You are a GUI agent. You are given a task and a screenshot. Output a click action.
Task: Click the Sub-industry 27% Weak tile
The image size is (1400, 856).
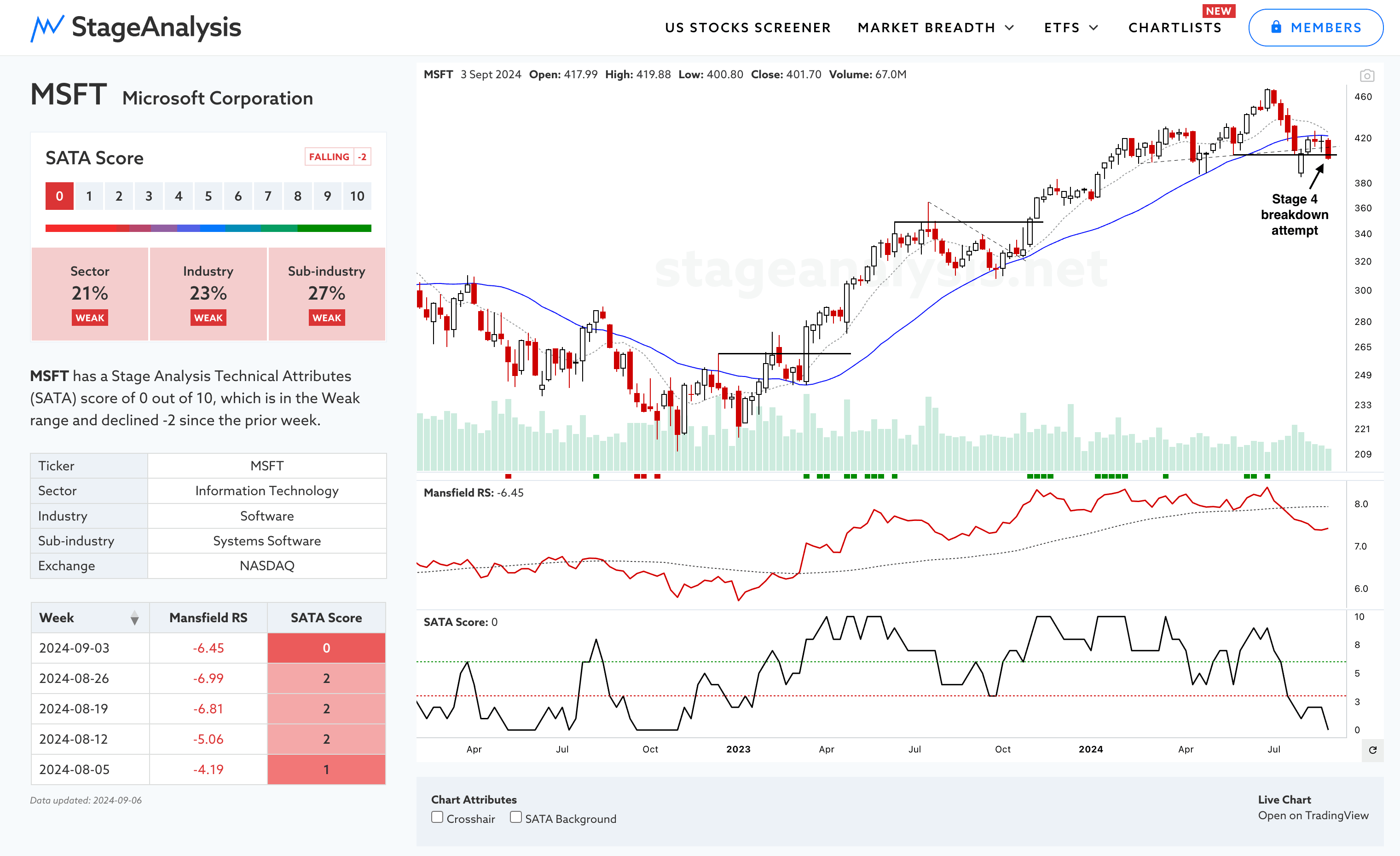pos(326,294)
